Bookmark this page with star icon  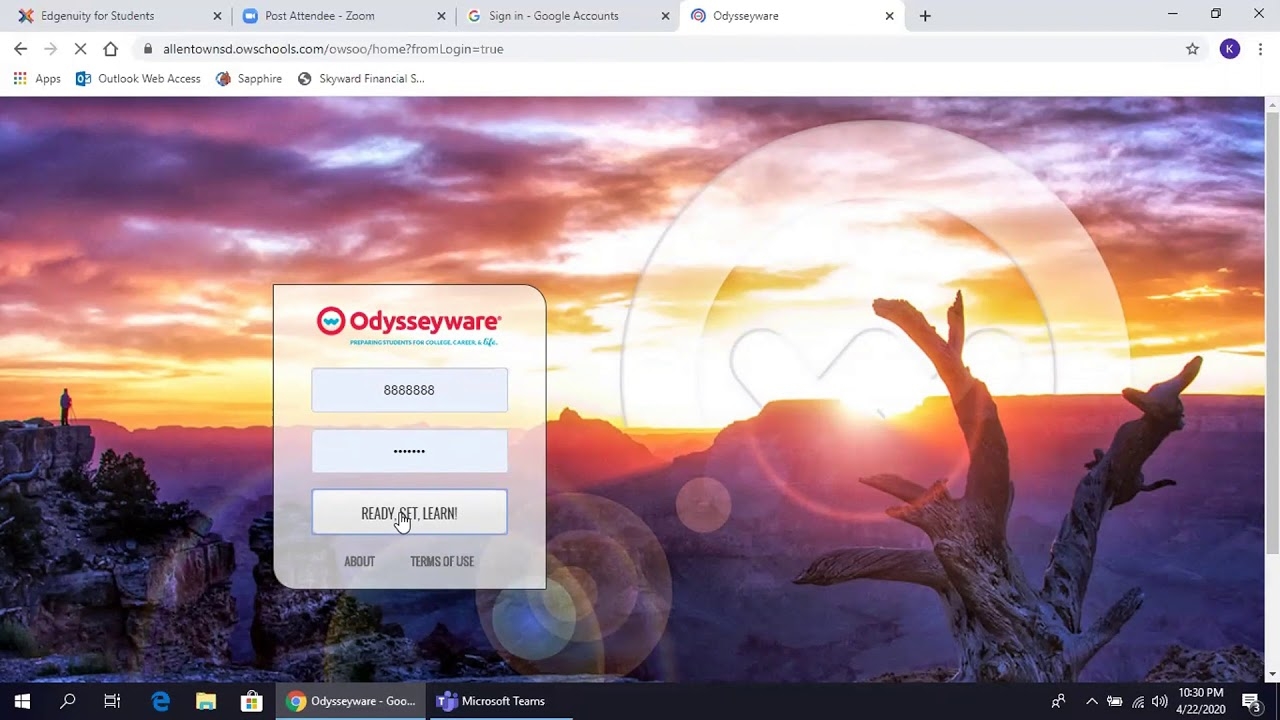(x=1192, y=49)
